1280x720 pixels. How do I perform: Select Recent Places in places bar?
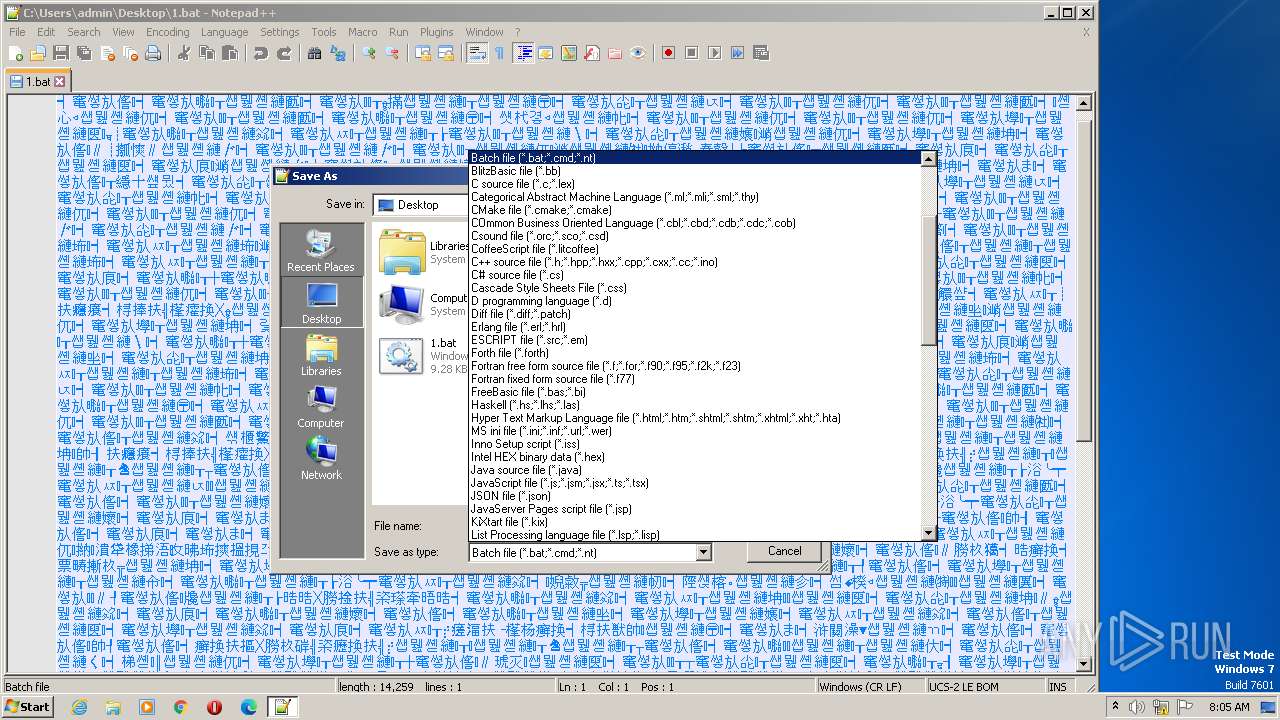point(320,250)
